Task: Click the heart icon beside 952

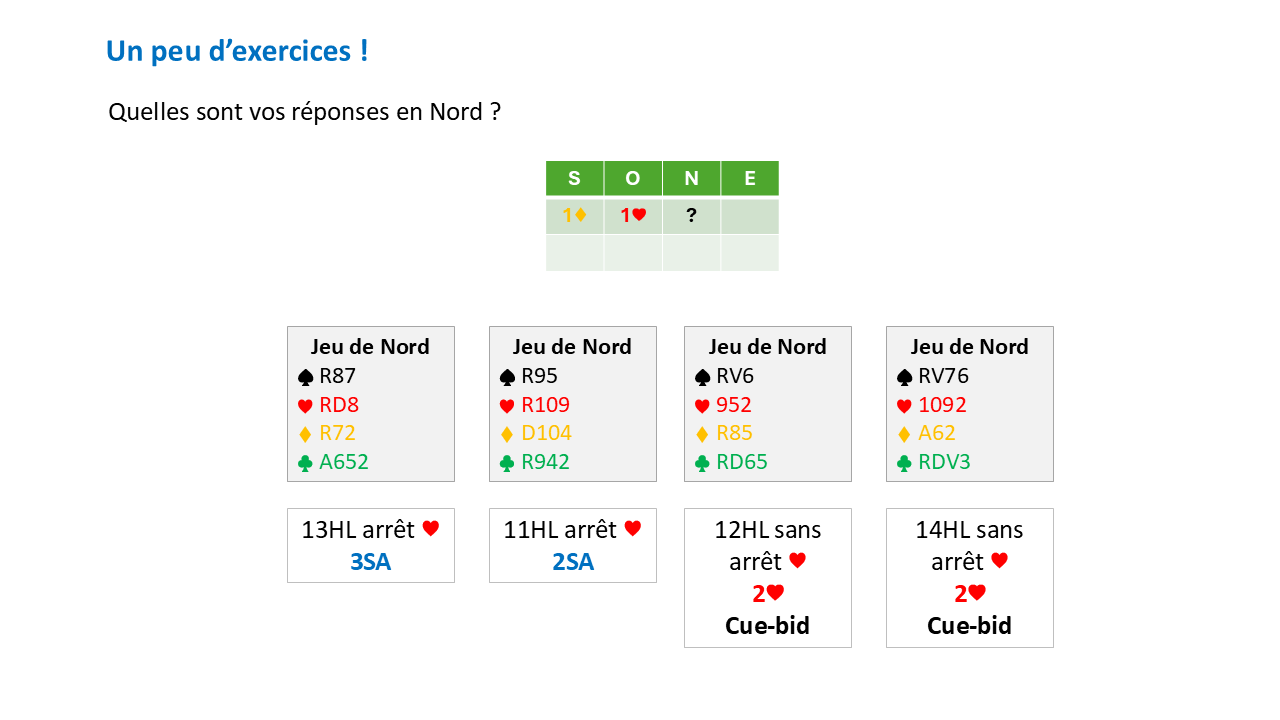Action: coord(704,406)
